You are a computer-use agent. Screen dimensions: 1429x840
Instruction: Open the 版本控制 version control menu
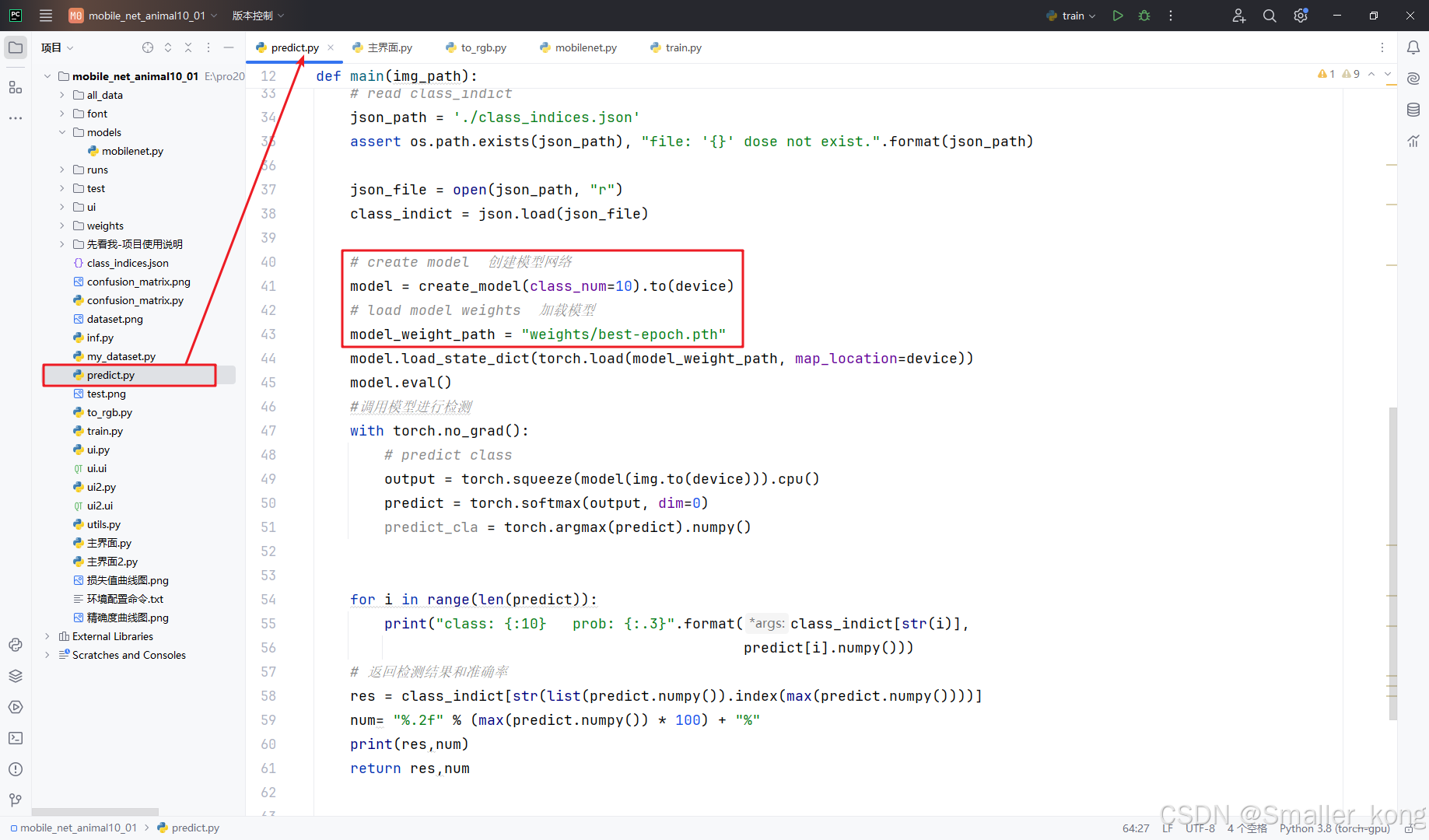[258, 16]
